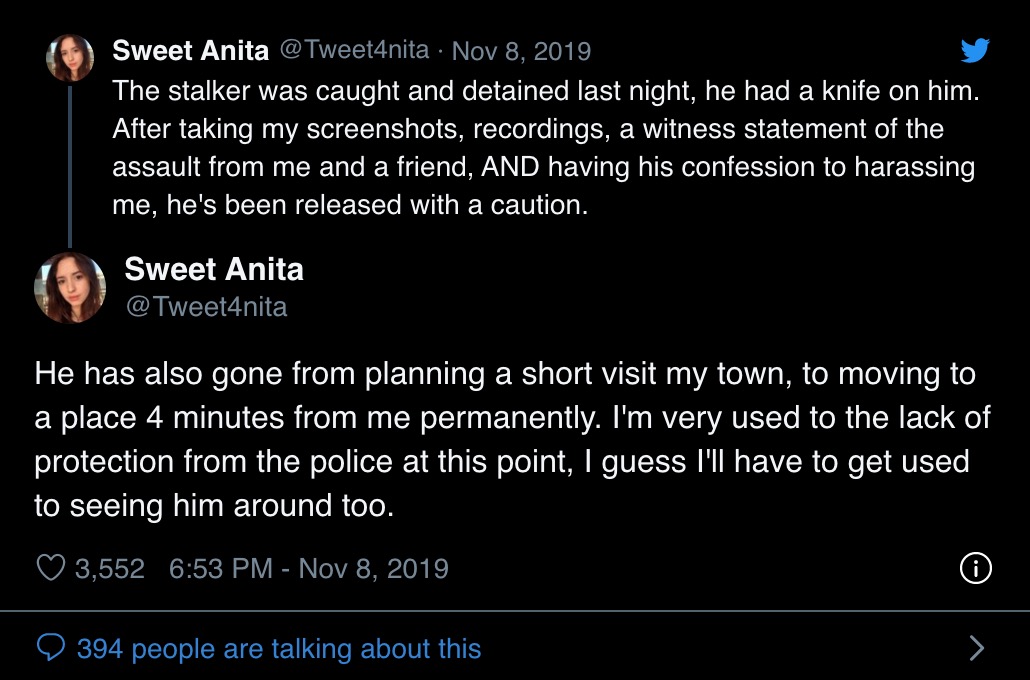
Task: Expand the conversation using the right chevron arrow
Action: 977,648
